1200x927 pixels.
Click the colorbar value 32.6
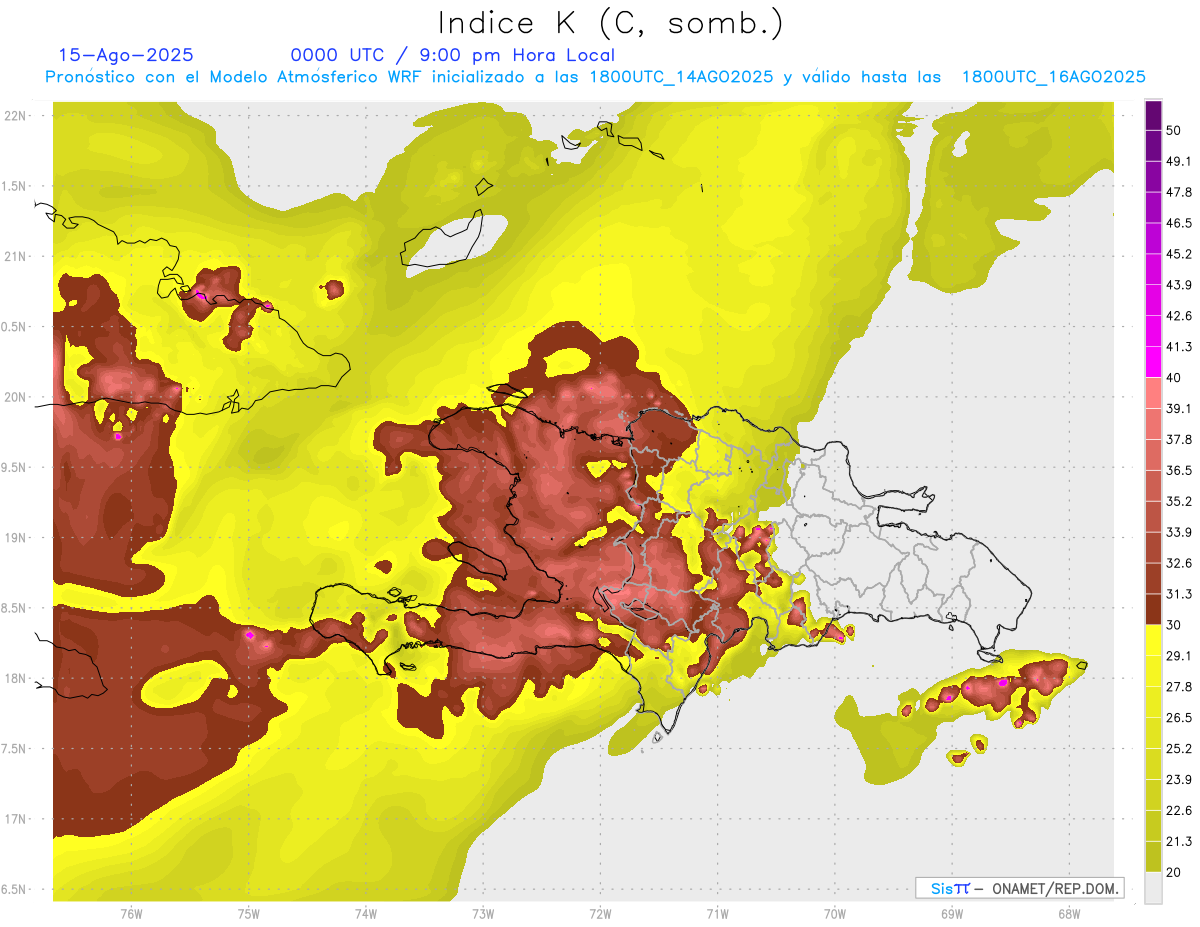[x=1179, y=563]
